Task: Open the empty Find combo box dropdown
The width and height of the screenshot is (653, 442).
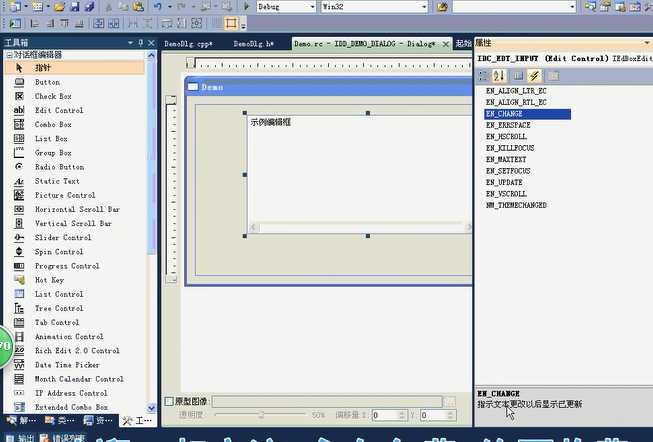Action: [x=572, y=7]
